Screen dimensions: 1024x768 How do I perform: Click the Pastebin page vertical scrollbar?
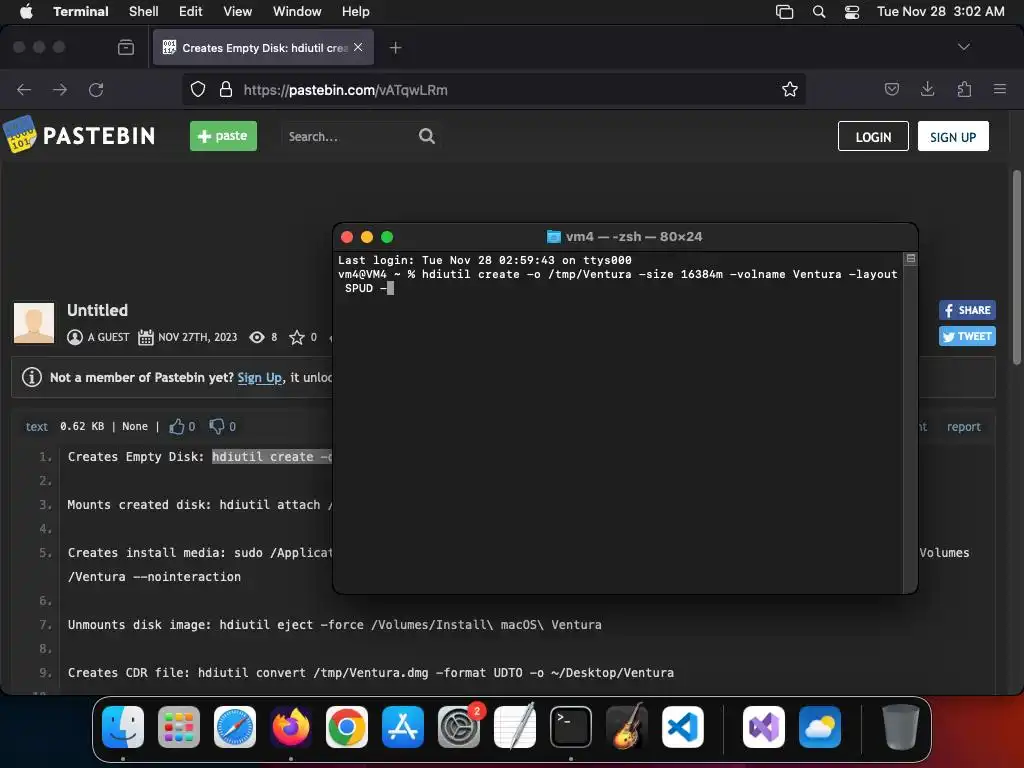coord(1016,268)
